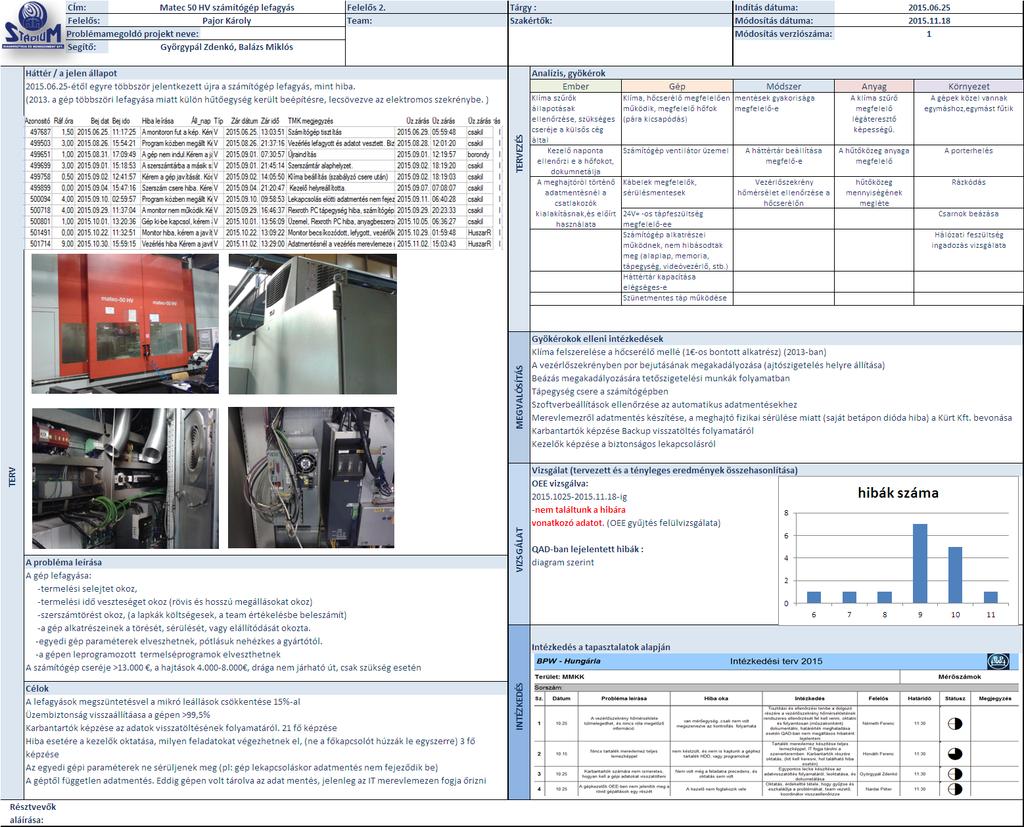Screen dimensions: 1024x827
Task: Click the helpers cell 'Györgypál Zdenkó, Balázs Miklós'
Action: [x=227, y=47]
